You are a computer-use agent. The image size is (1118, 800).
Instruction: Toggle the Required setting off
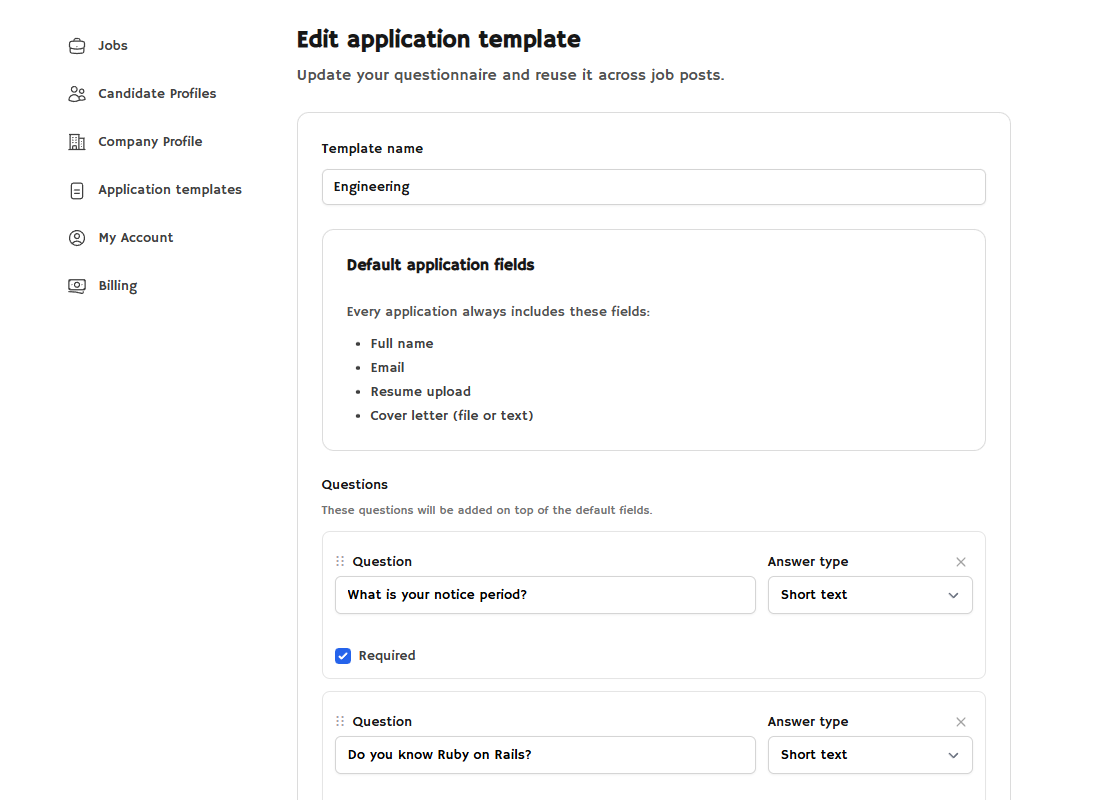point(343,655)
